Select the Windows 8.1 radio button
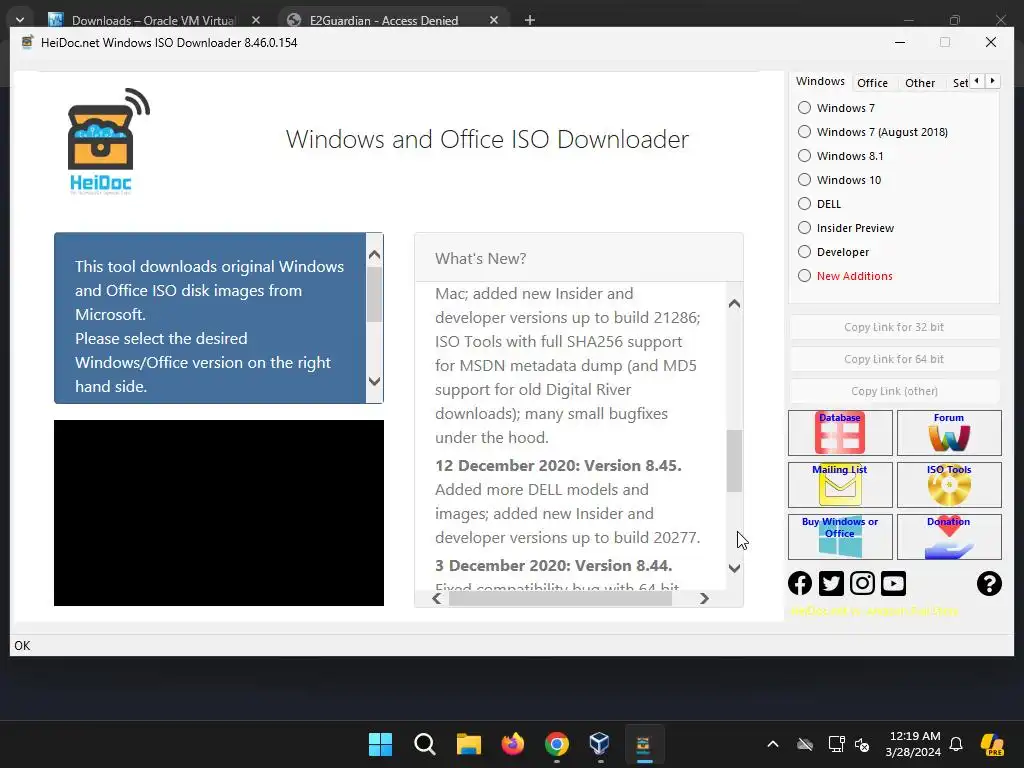 (805, 155)
